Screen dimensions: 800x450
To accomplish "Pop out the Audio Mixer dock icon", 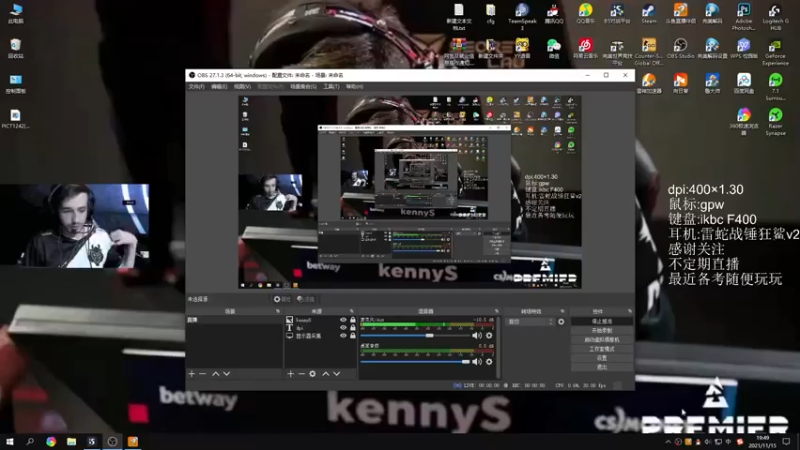I will pos(496,311).
